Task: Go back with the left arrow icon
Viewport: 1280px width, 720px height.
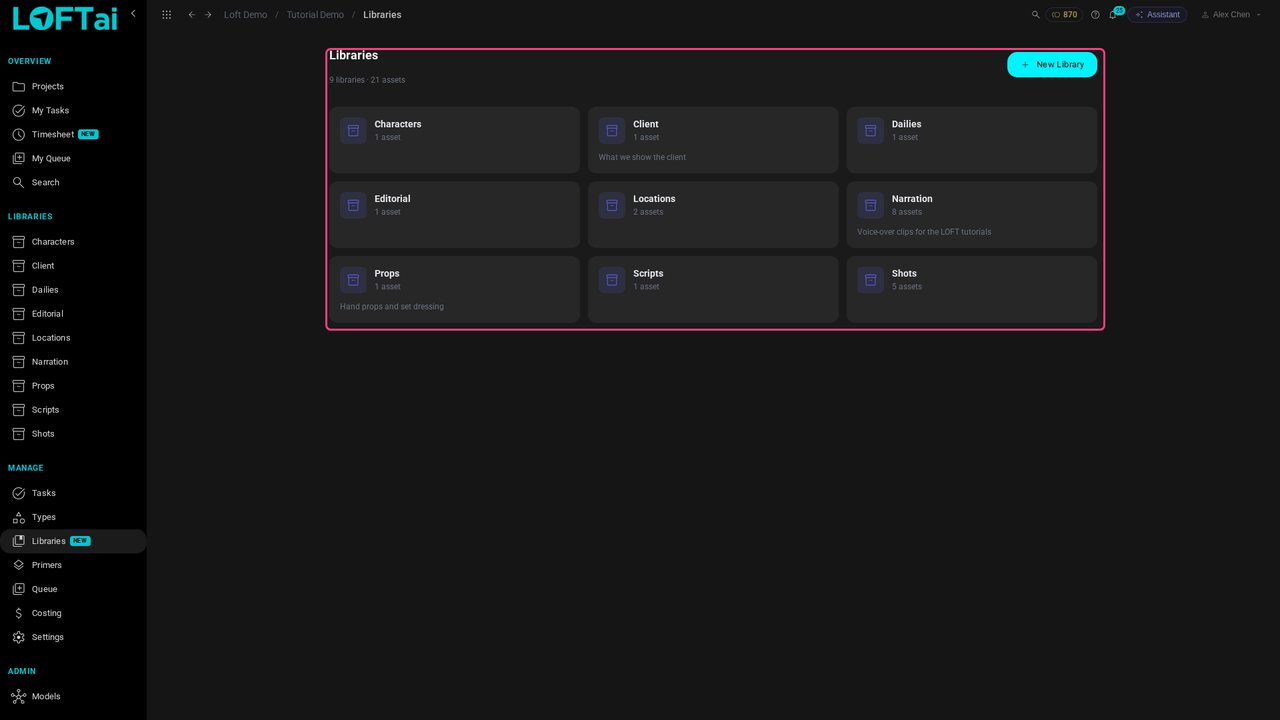Action: point(192,15)
